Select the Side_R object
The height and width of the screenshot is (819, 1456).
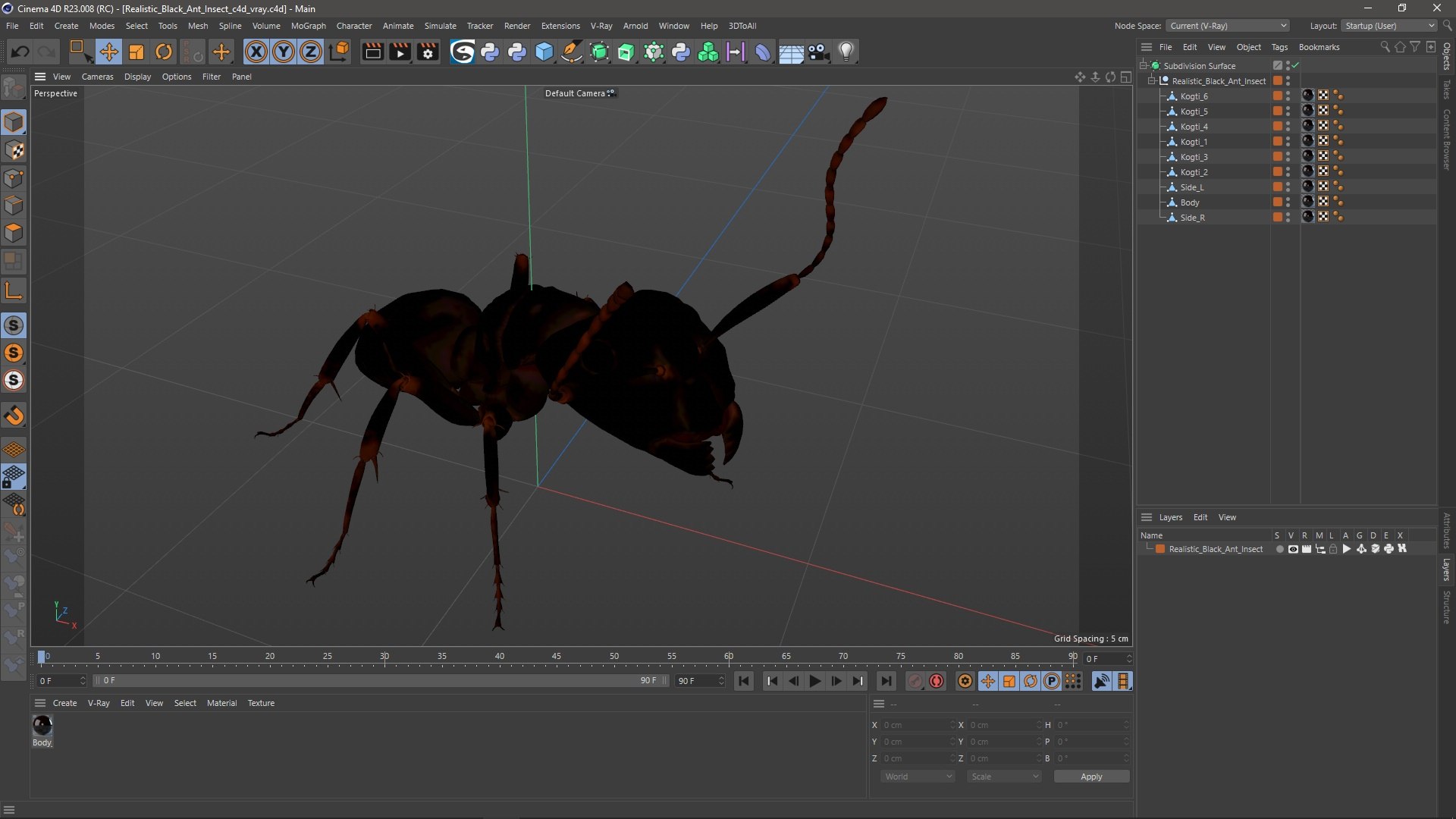[x=1192, y=218]
